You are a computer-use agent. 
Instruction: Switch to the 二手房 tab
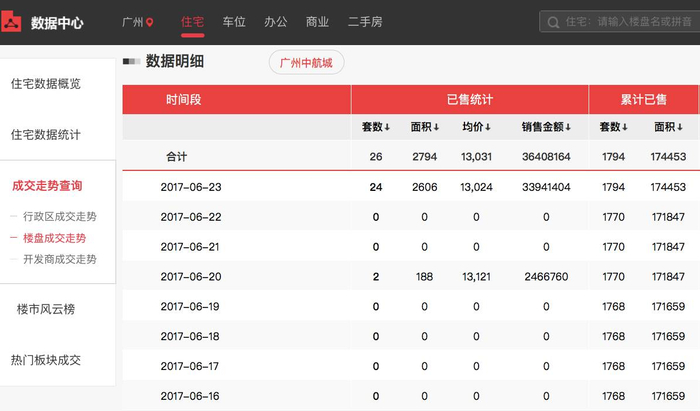365,22
